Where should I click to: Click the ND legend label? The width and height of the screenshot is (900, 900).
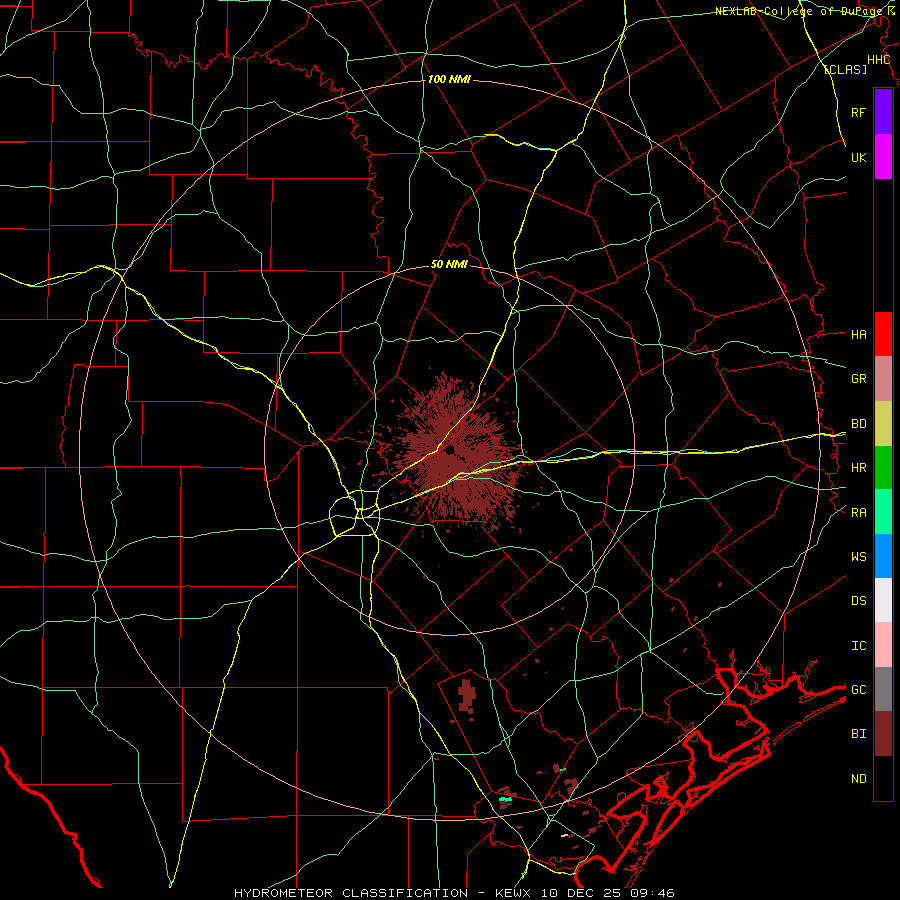[x=858, y=779]
